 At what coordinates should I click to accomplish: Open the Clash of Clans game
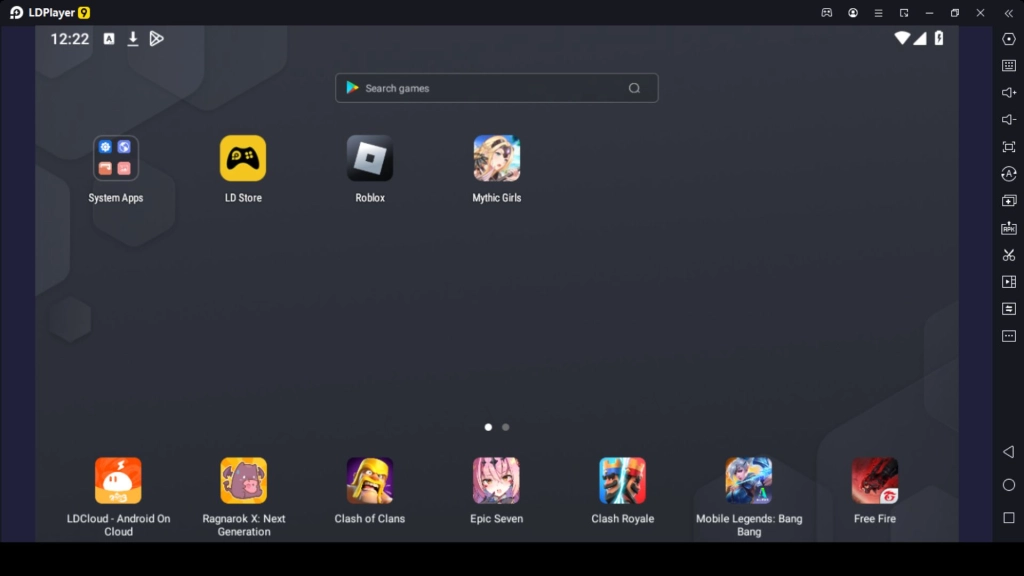(x=370, y=480)
